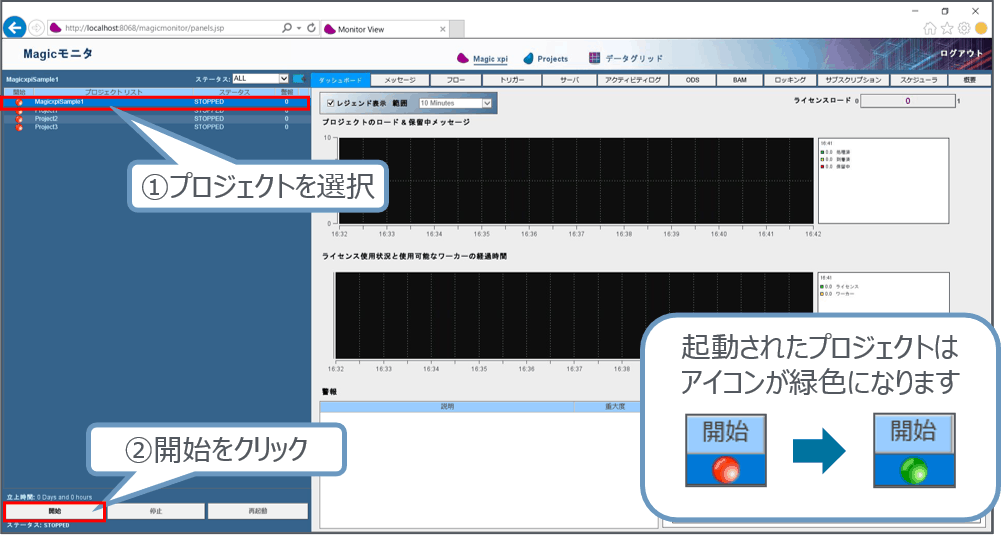The width and height of the screenshot is (1001, 535).
Task: Click the ログアウト logout link
Action: 963,54
